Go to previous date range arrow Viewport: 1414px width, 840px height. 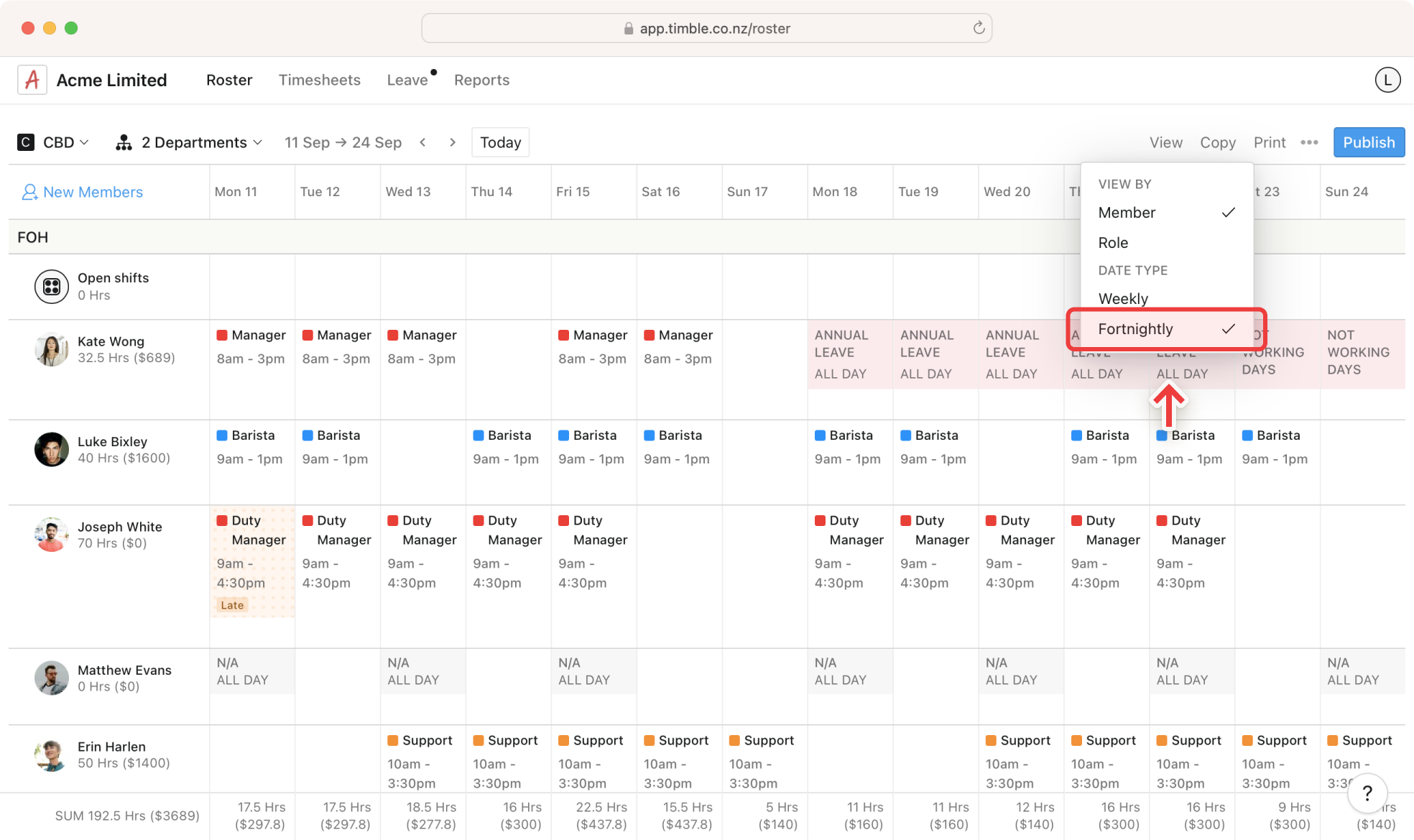pyautogui.click(x=423, y=142)
